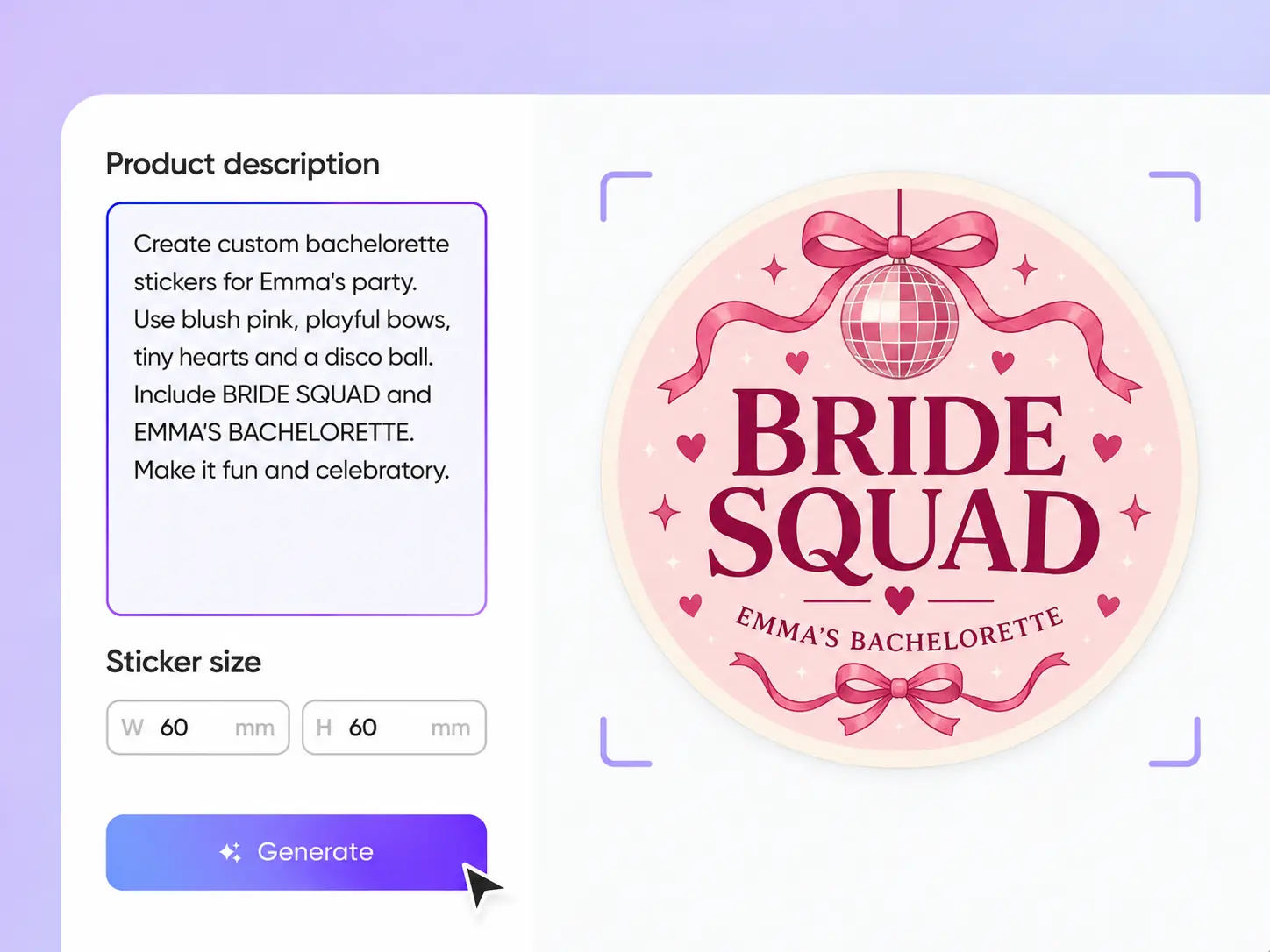Select the sticker height field
The height and width of the screenshot is (952, 1270).
(394, 728)
